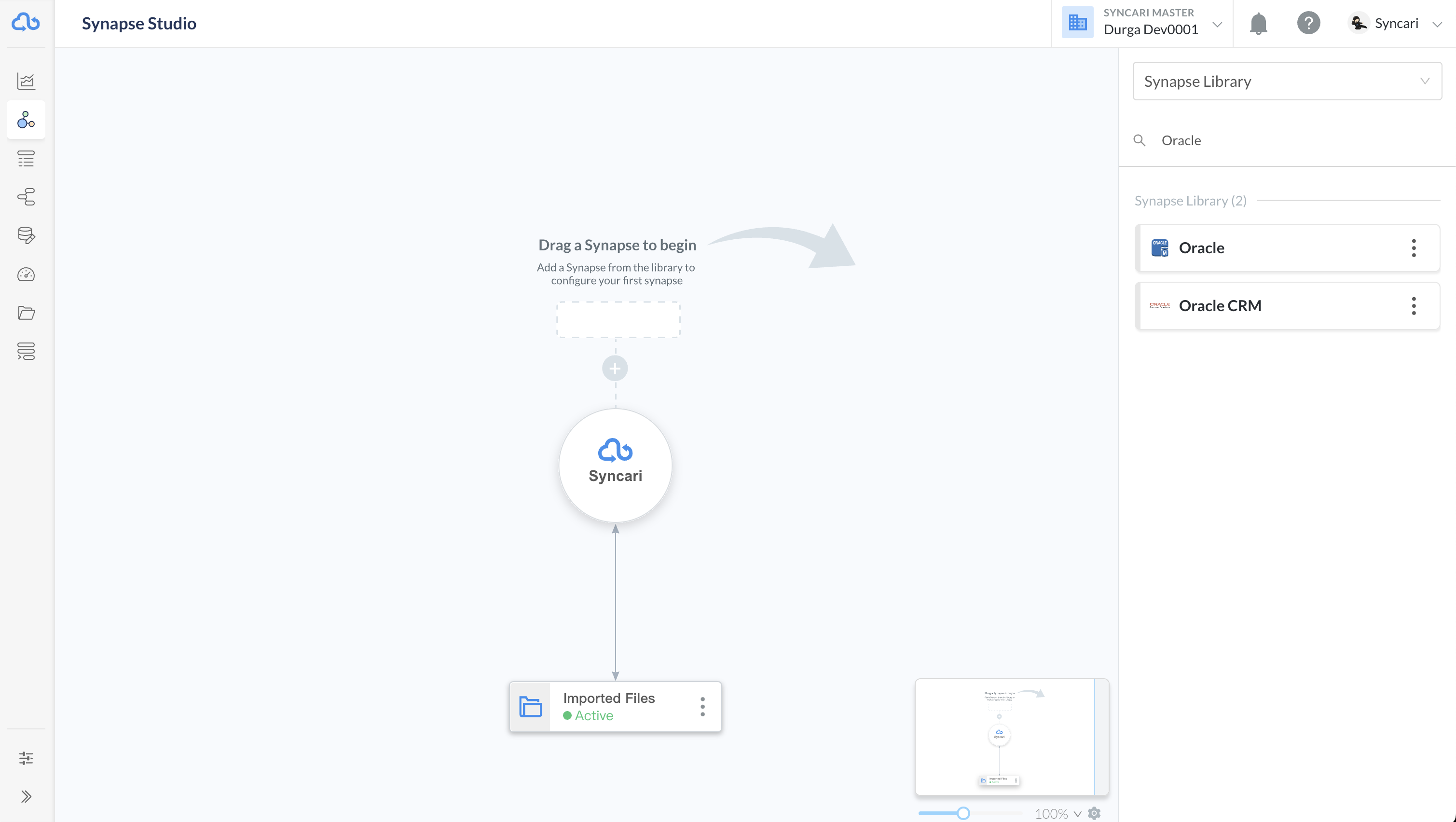Select the Imported Files node
The width and height of the screenshot is (1456, 822).
615,707
